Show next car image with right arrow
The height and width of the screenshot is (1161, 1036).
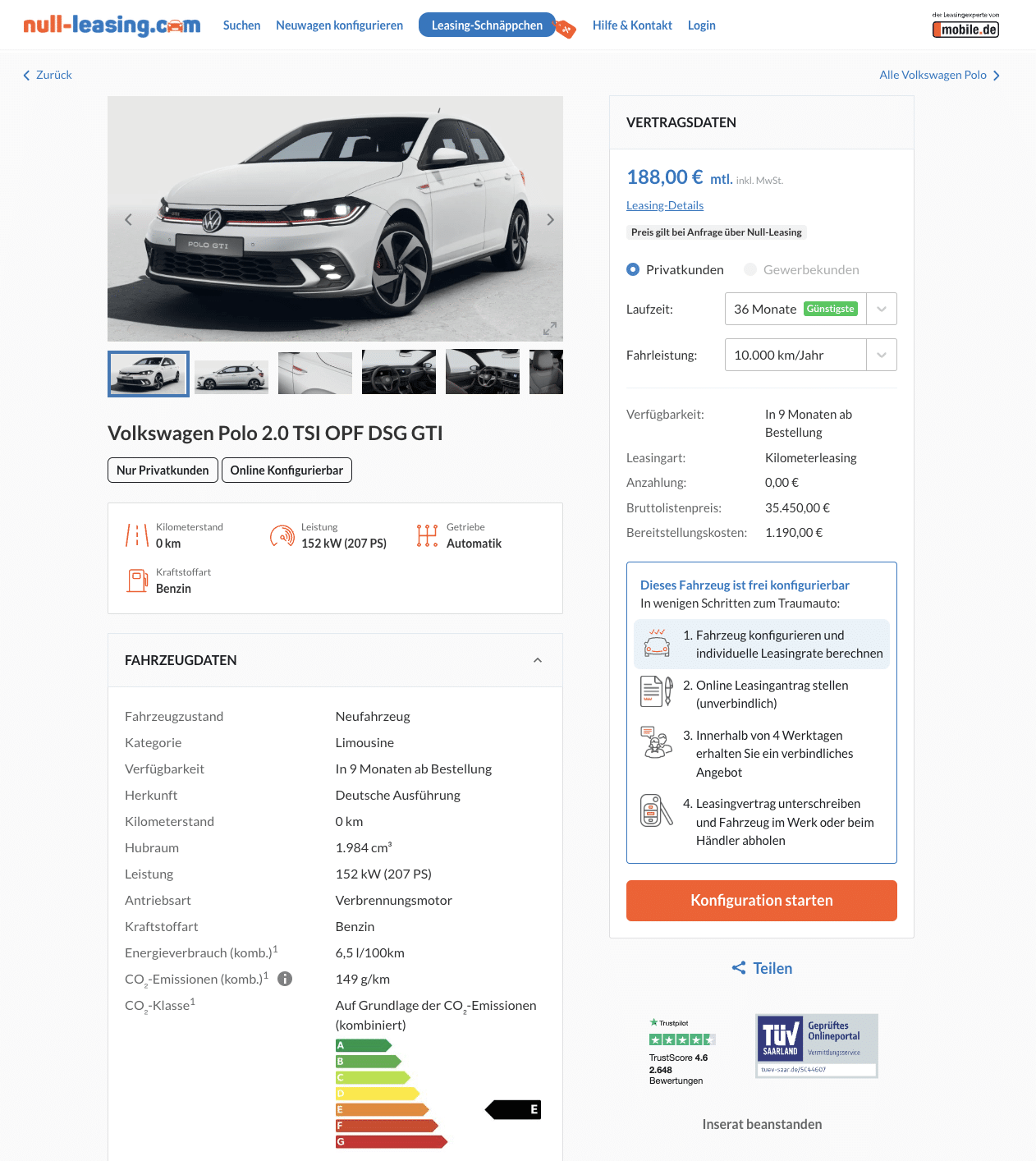tap(550, 219)
